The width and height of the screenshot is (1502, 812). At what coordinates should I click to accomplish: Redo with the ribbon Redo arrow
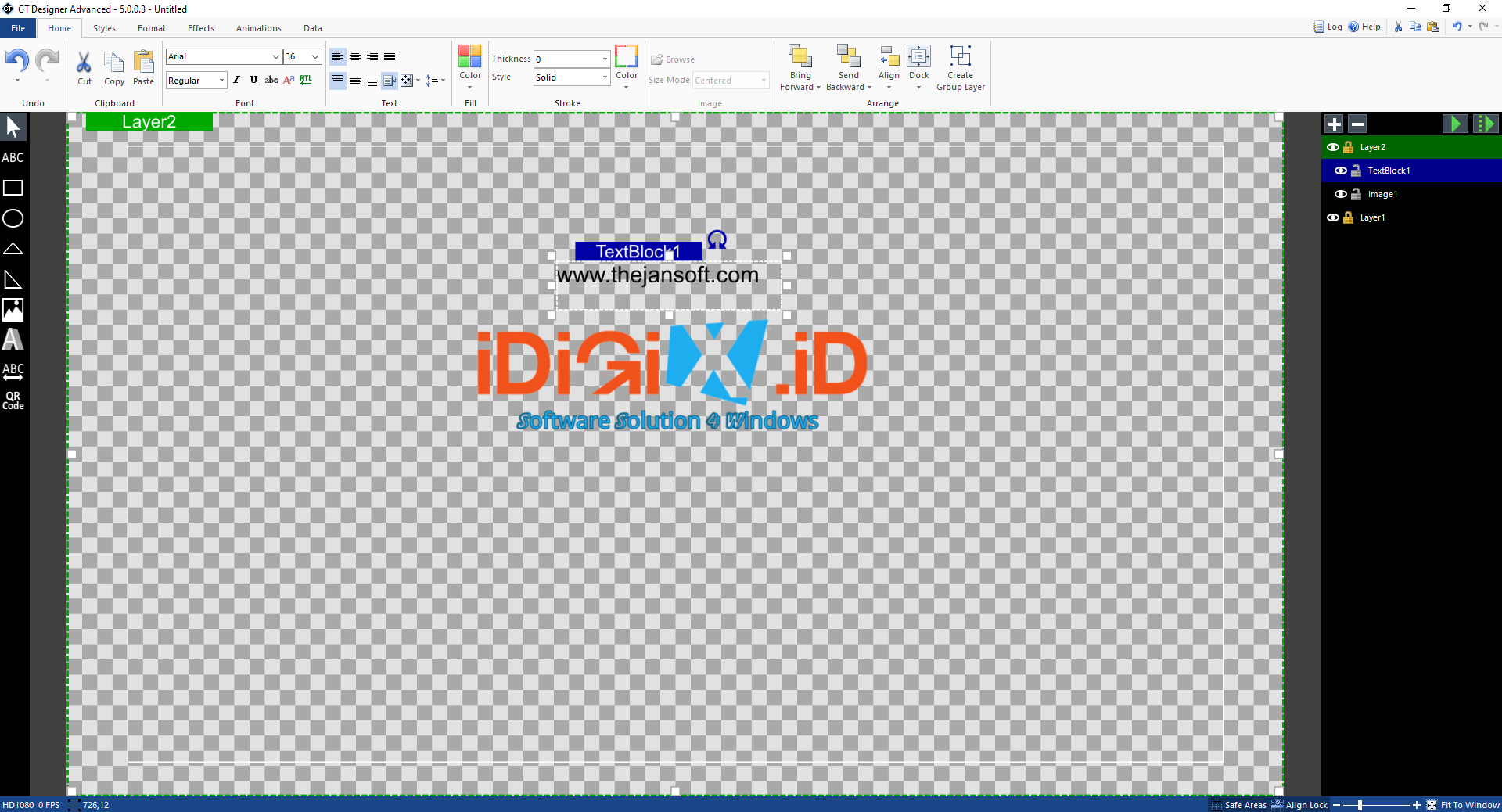tap(47, 61)
